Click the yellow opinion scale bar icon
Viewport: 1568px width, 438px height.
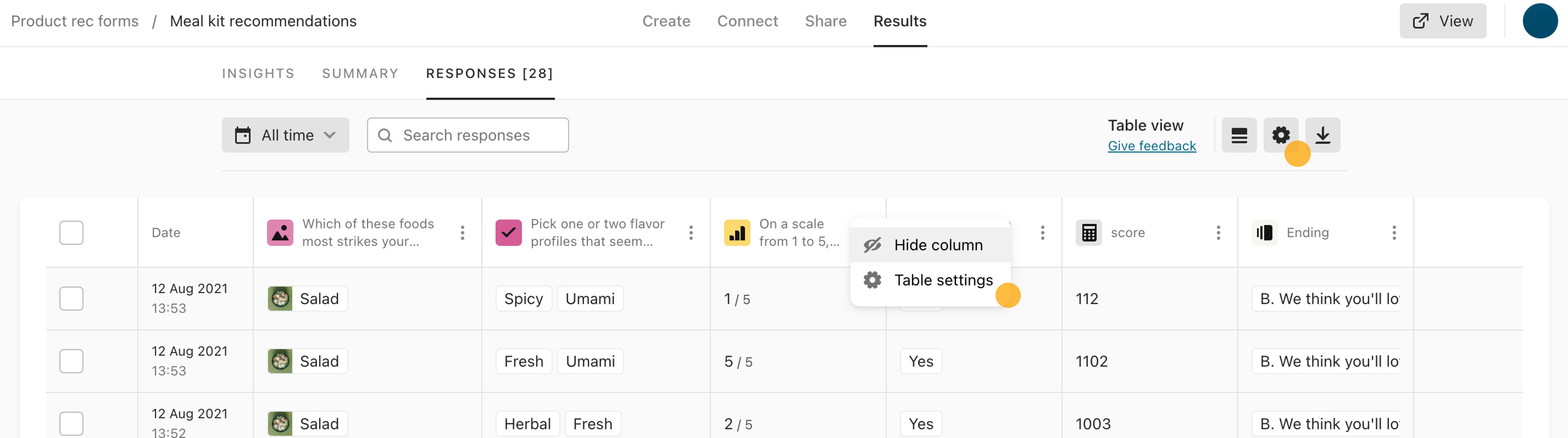(x=736, y=233)
